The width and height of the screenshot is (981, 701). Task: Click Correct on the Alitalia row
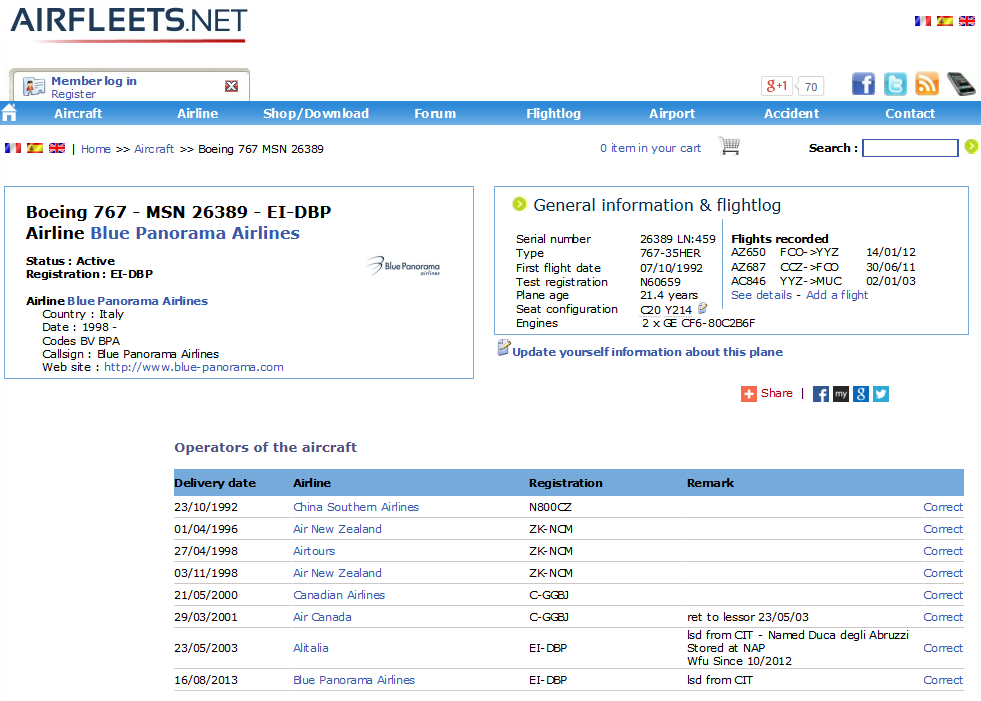pos(943,648)
